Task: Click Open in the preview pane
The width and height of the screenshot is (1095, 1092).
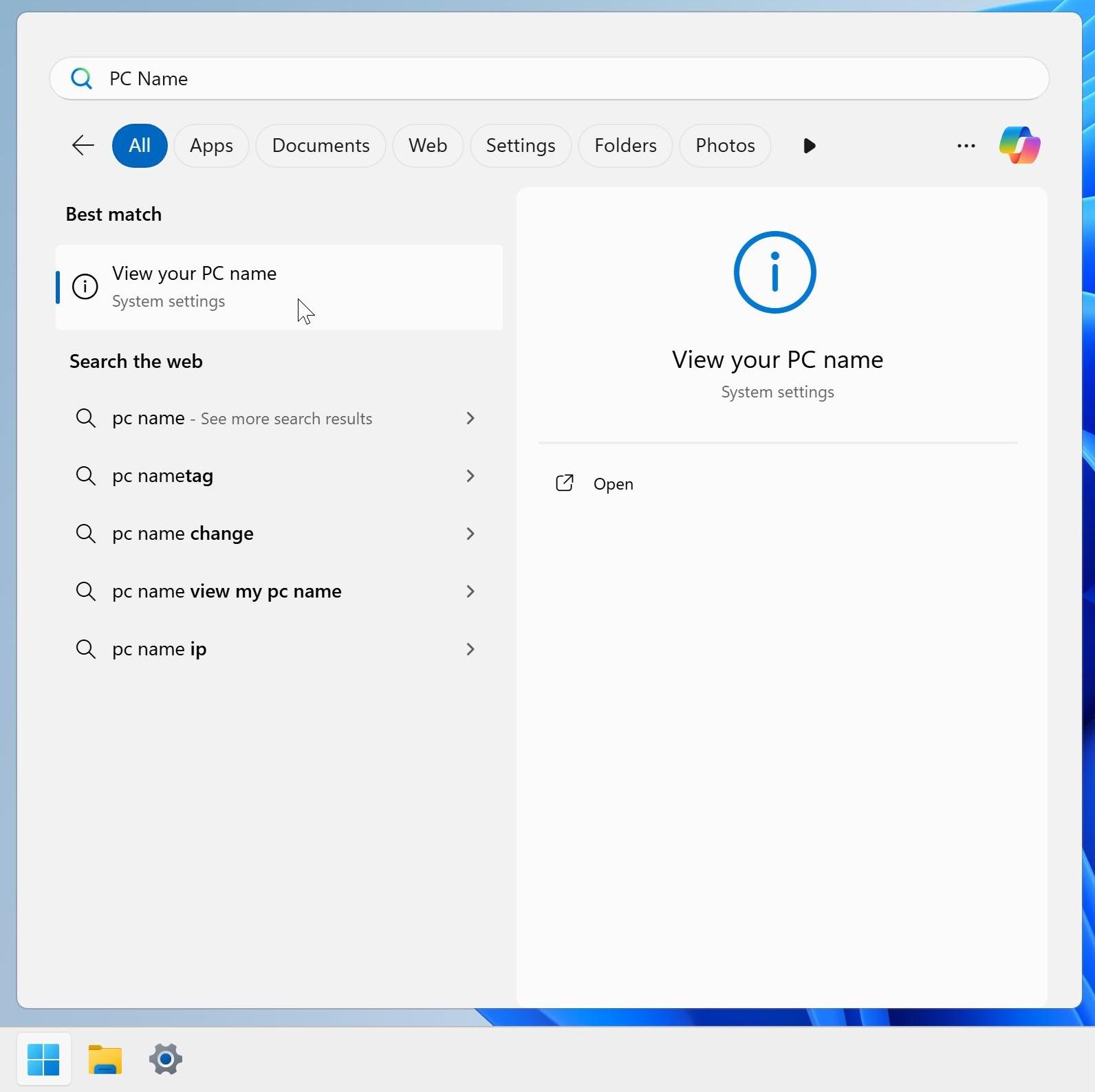Action: pos(613,484)
